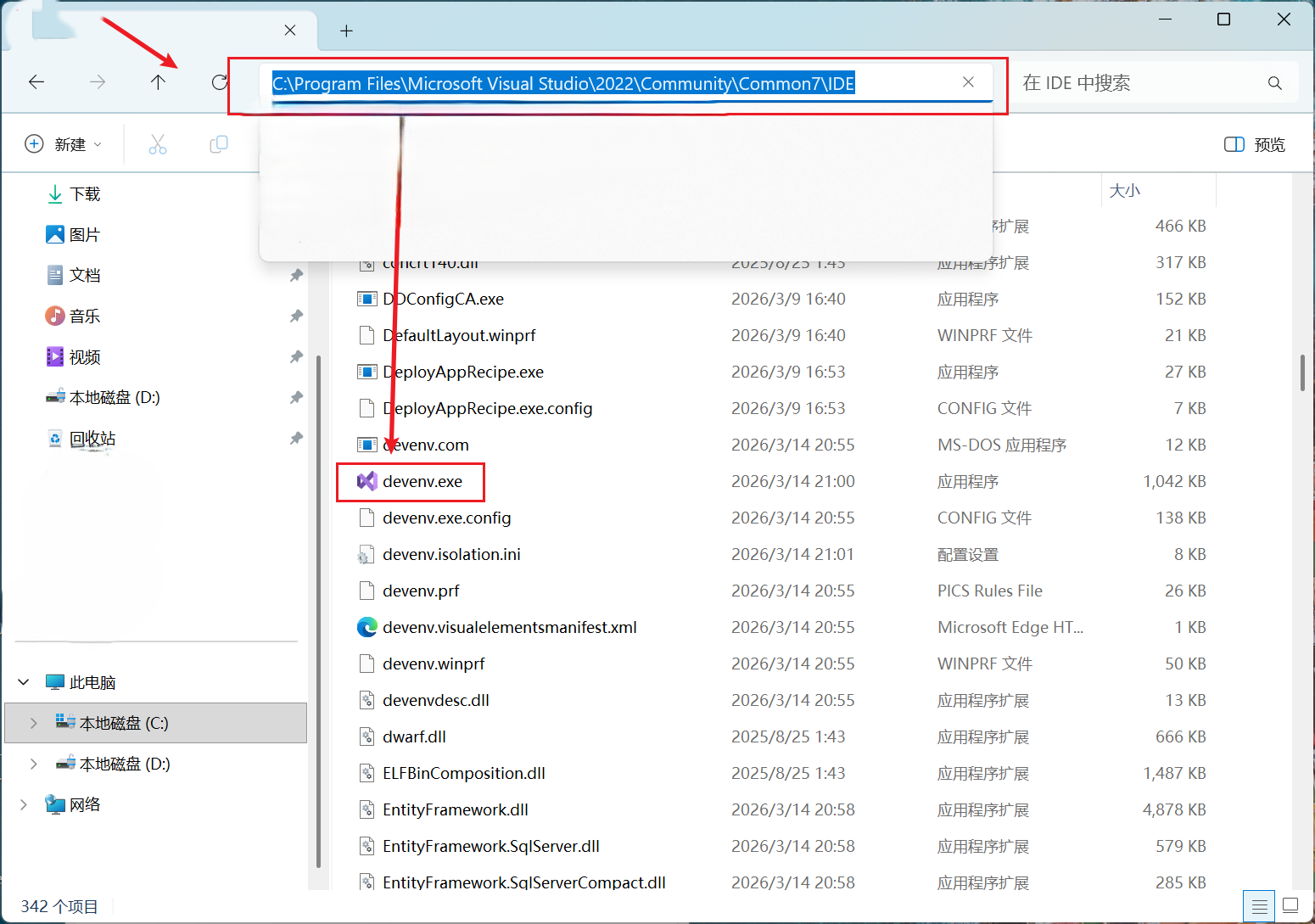Select DefaultLayout.winprf file
The height and width of the screenshot is (924, 1315).
[x=459, y=336]
